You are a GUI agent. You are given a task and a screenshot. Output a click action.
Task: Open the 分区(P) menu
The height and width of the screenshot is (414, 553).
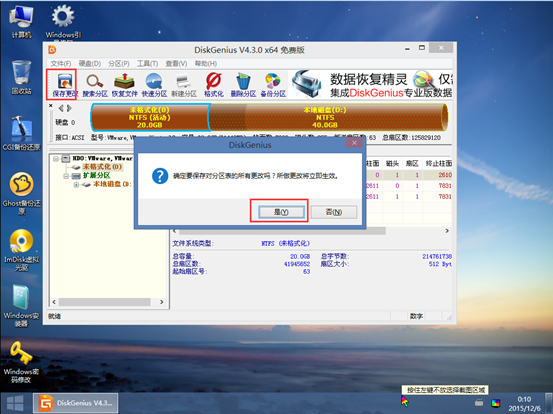click(x=118, y=63)
